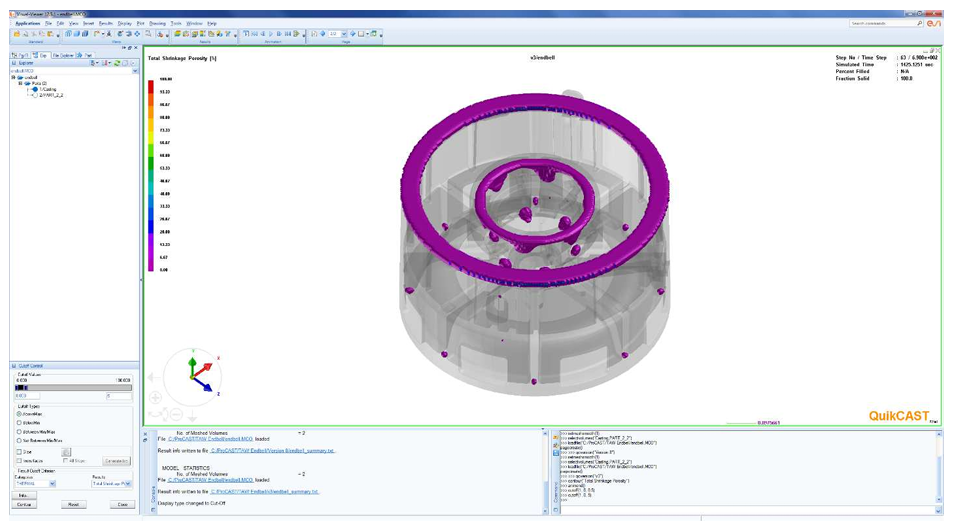Click the last icon in Results toolbar group
Image resolution: width=960 pixels, height=526 pixels.
pyautogui.click(x=227, y=34)
